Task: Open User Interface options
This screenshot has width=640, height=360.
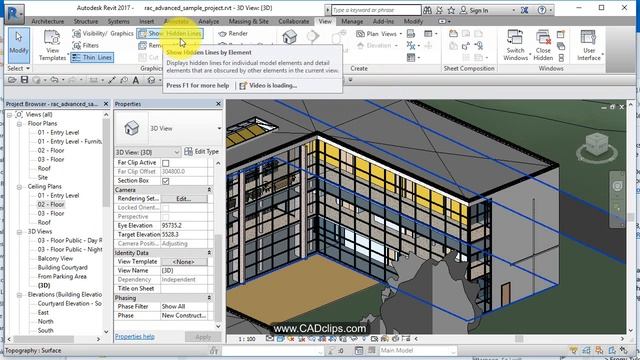Action: coord(589,45)
